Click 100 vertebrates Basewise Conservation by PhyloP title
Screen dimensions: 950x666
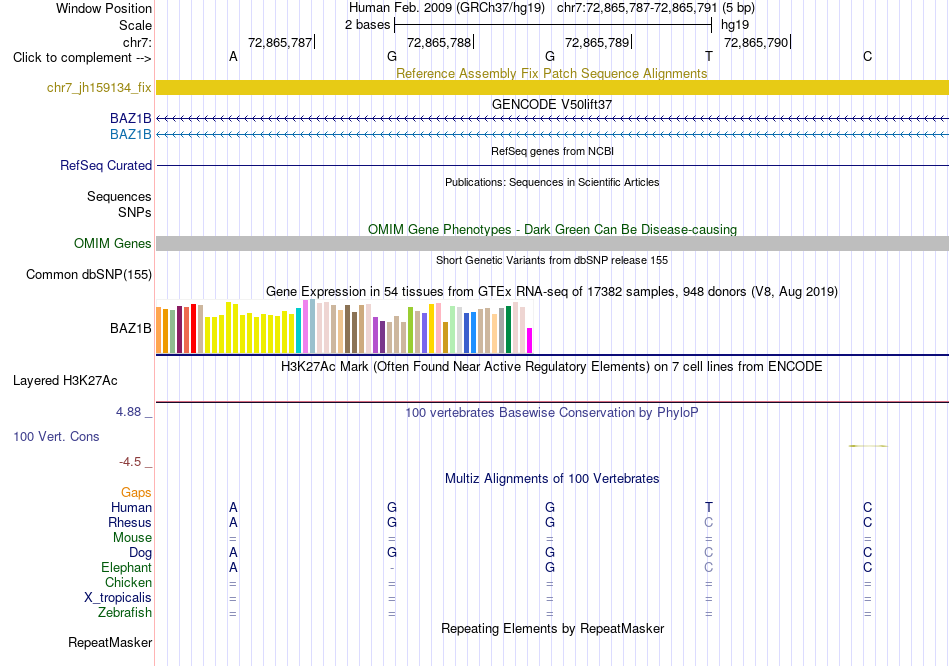(x=552, y=413)
